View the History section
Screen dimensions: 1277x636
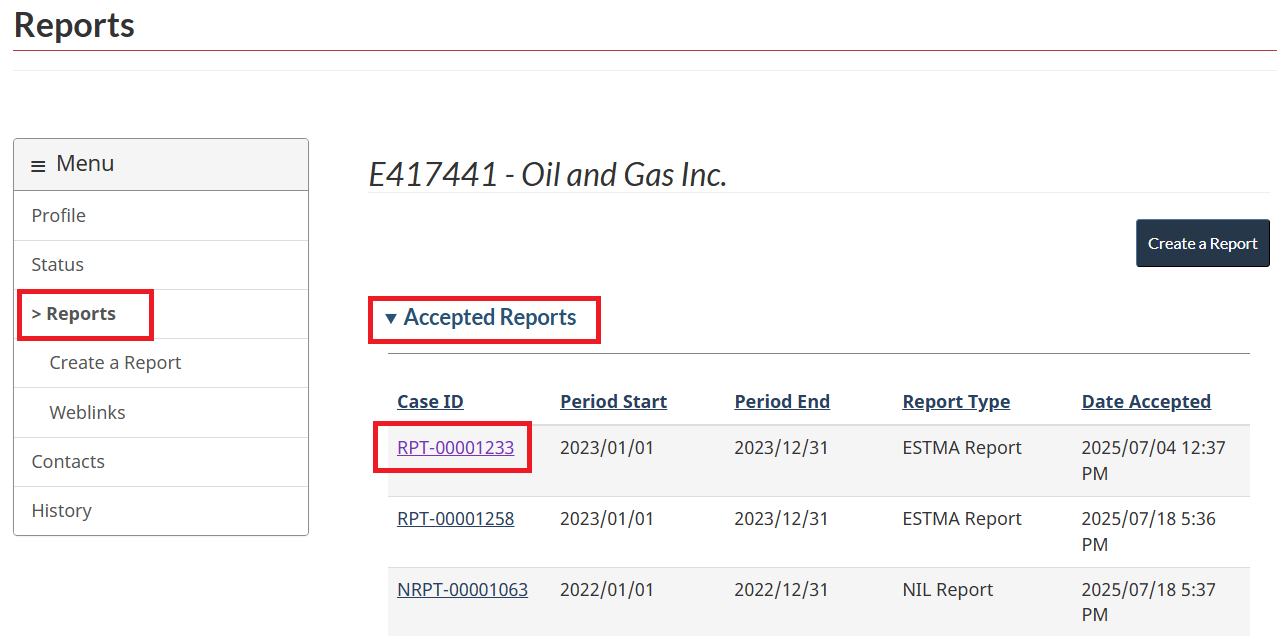[x=61, y=510]
